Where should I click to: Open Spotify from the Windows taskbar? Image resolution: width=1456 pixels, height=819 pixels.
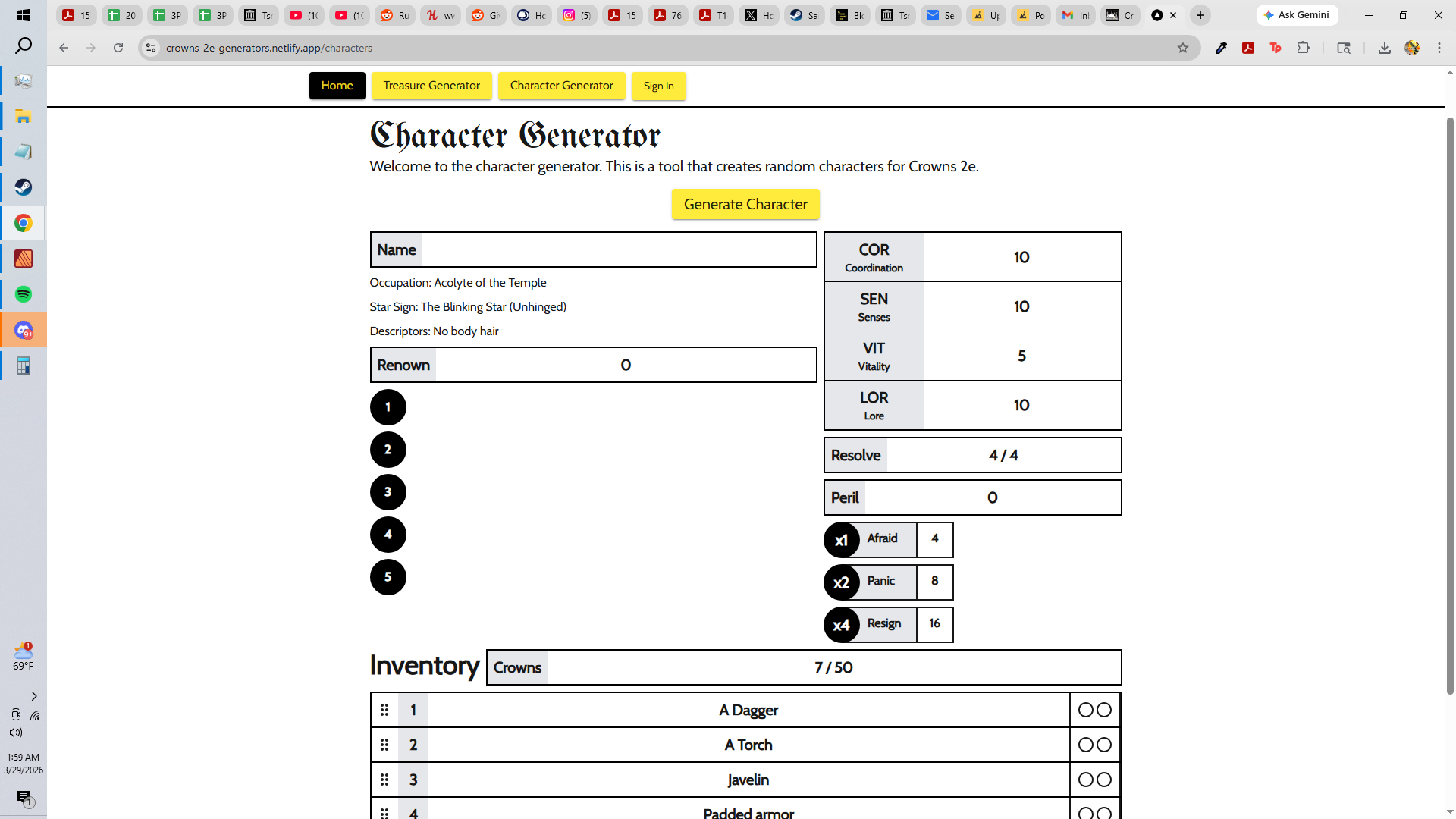tap(24, 294)
